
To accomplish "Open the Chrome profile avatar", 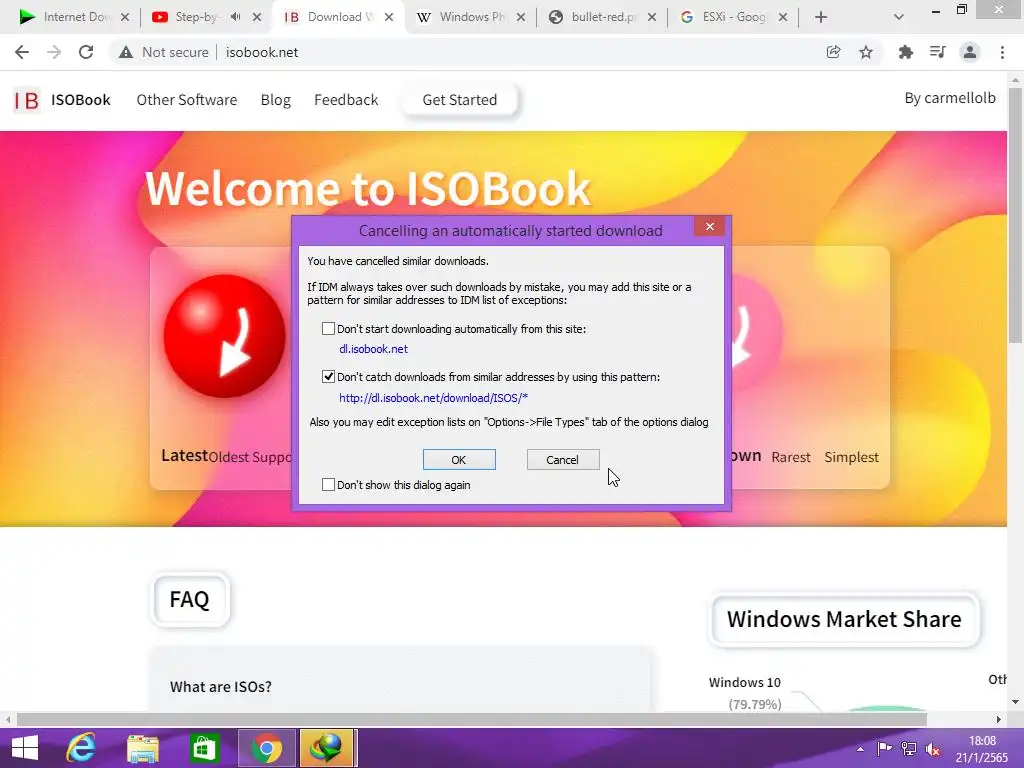I will (x=970, y=52).
